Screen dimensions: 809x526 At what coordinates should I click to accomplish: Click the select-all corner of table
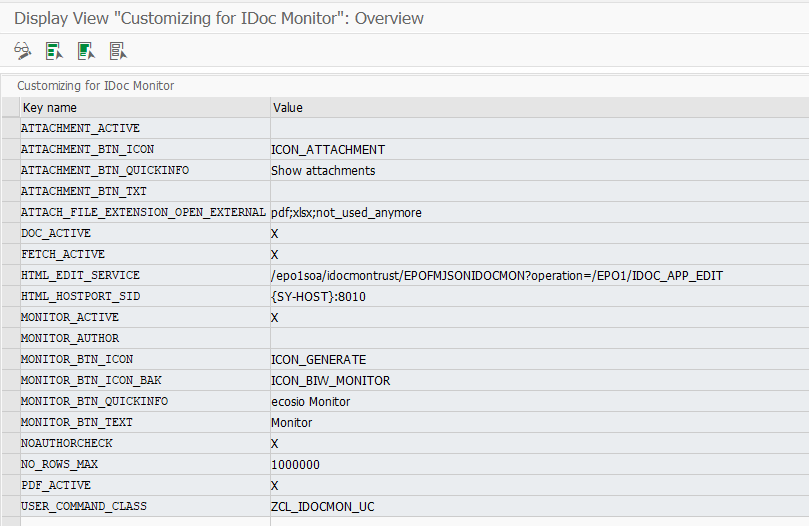click(x=11, y=107)
